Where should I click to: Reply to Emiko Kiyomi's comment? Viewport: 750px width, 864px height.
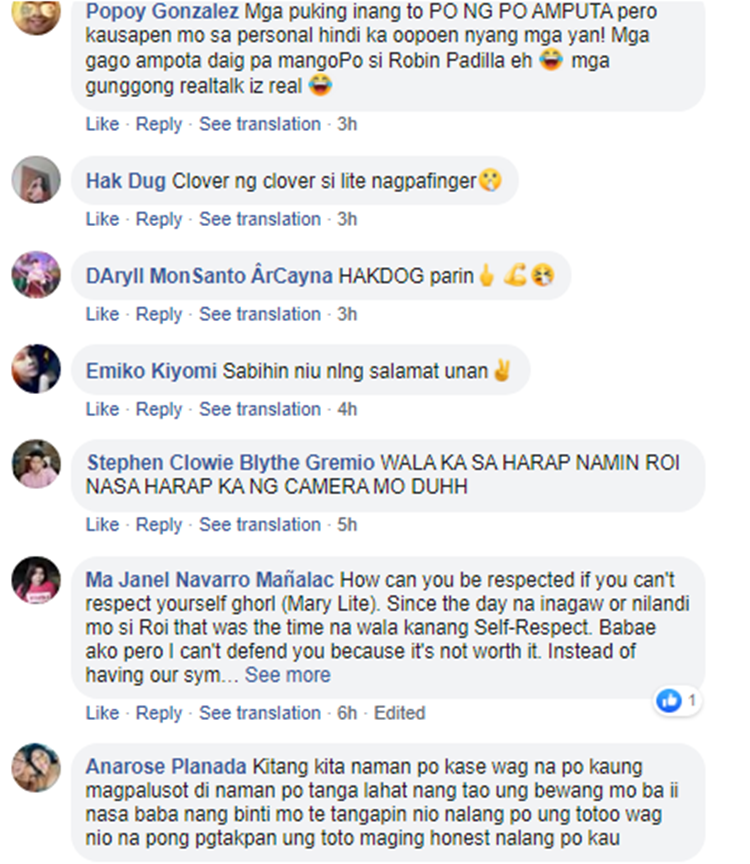click(159, 409)
